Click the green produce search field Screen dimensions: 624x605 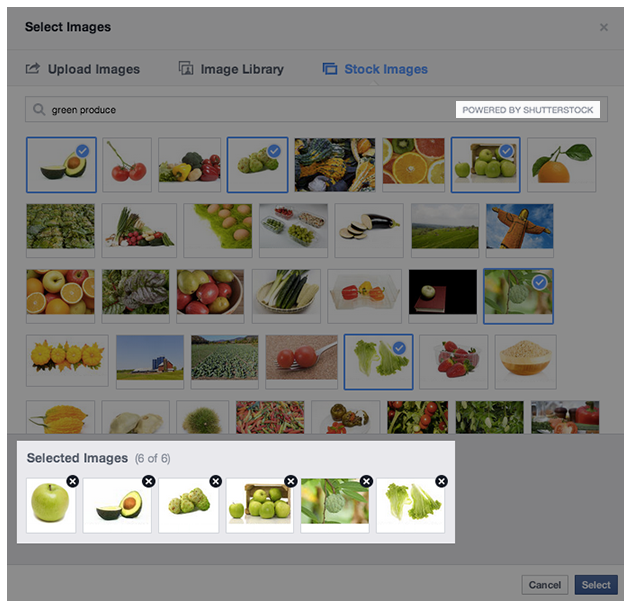[316, 109]
